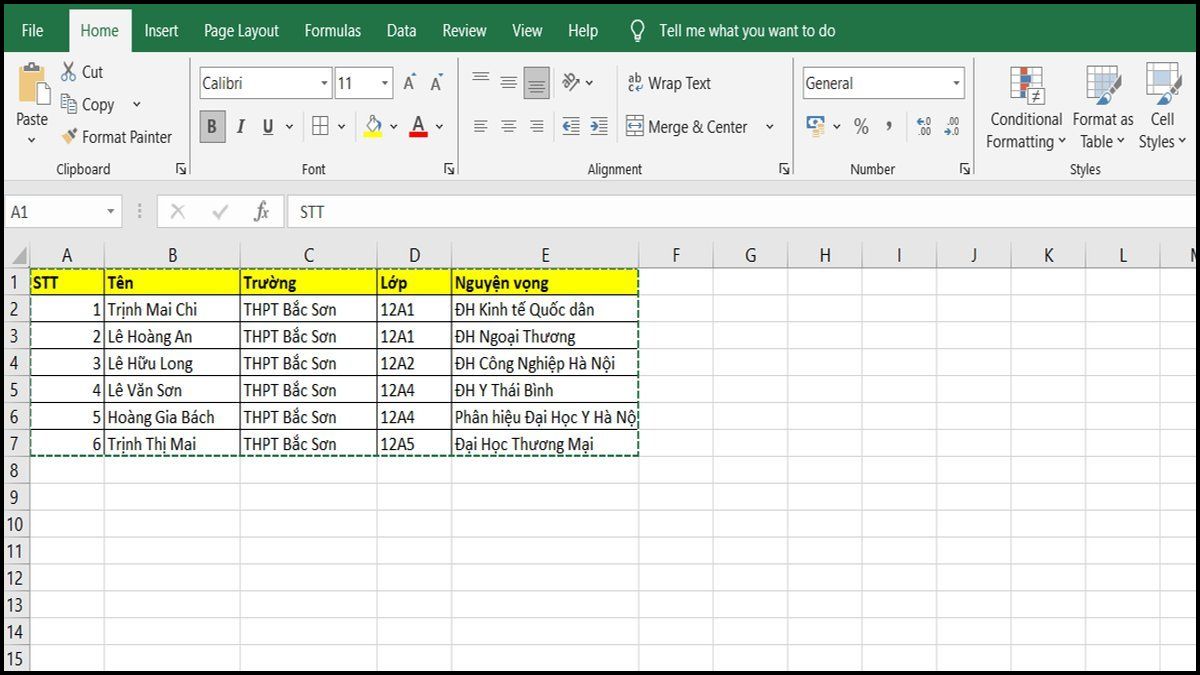The height and width of the screenshot is (675, 1200).
Task: Switch to the Review tab
Action: 464,30
